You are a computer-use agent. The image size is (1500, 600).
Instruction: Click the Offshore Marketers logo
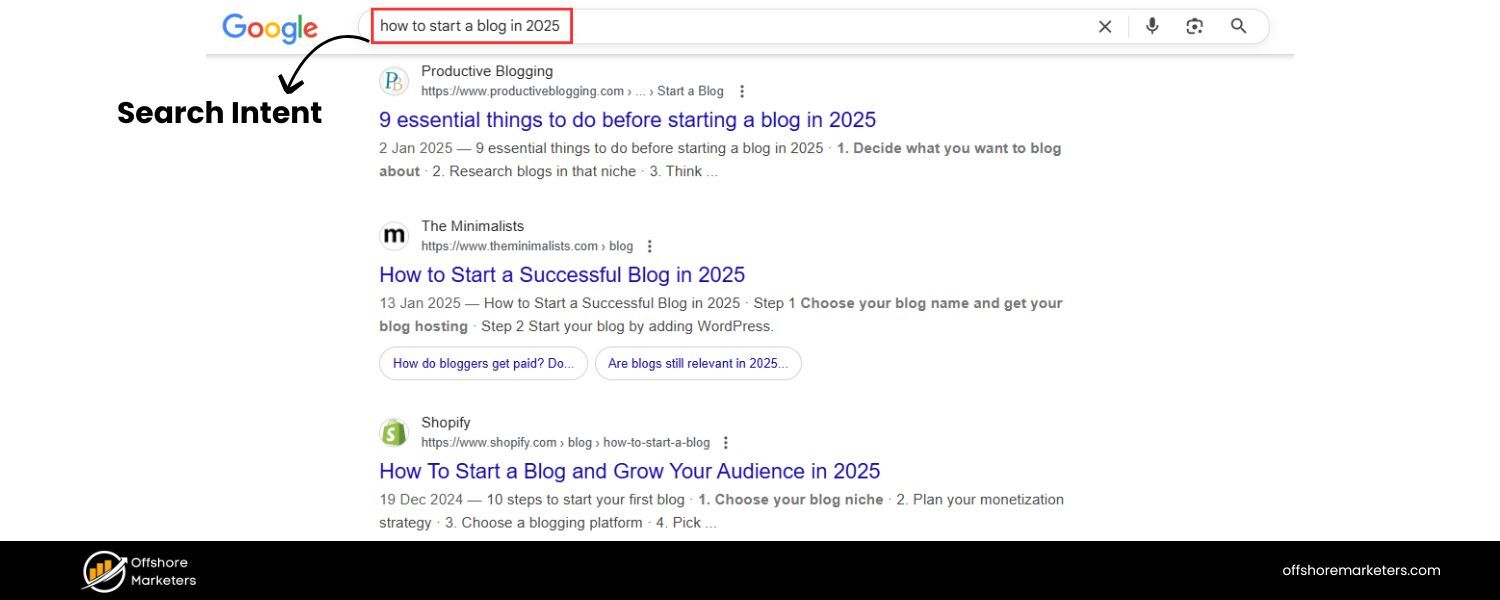[x=139, y=571]
